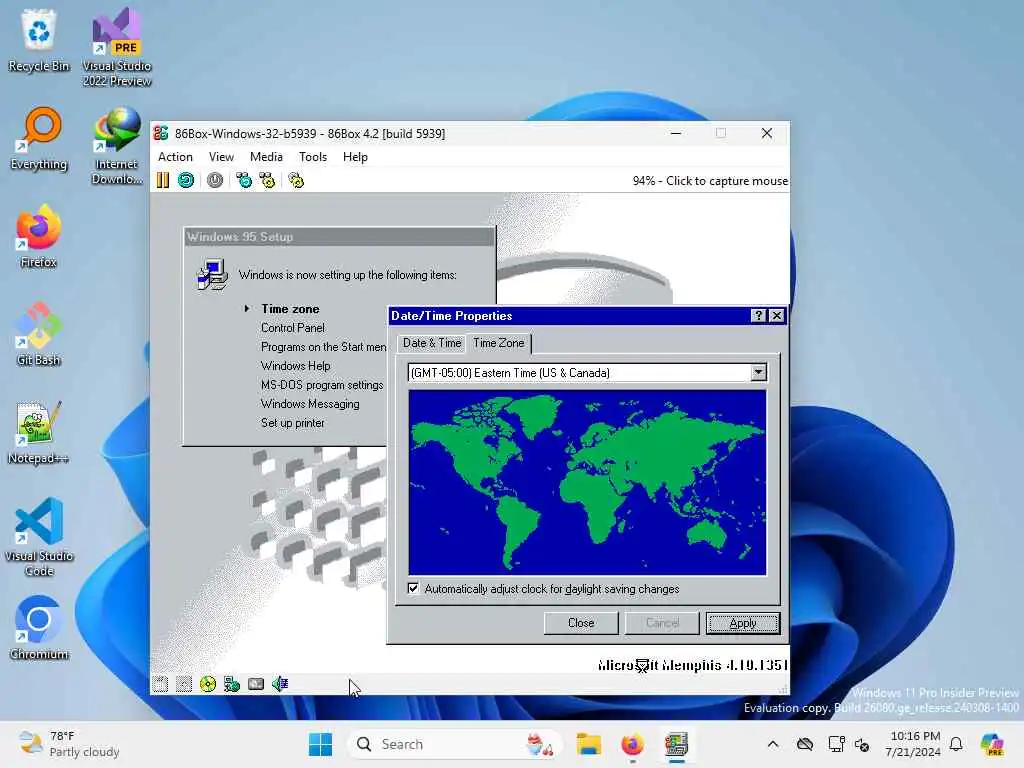1024x768 pixels.
Task: Click the gray ACPI shutdown power icon
Action: pos(215,180)
